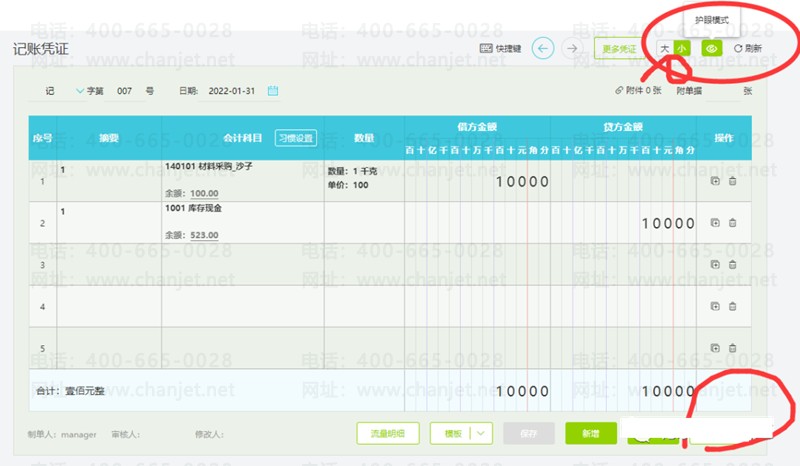Click the 流量明细 button
The height and width of the screenshot is (466, 800).
(388, 434)
